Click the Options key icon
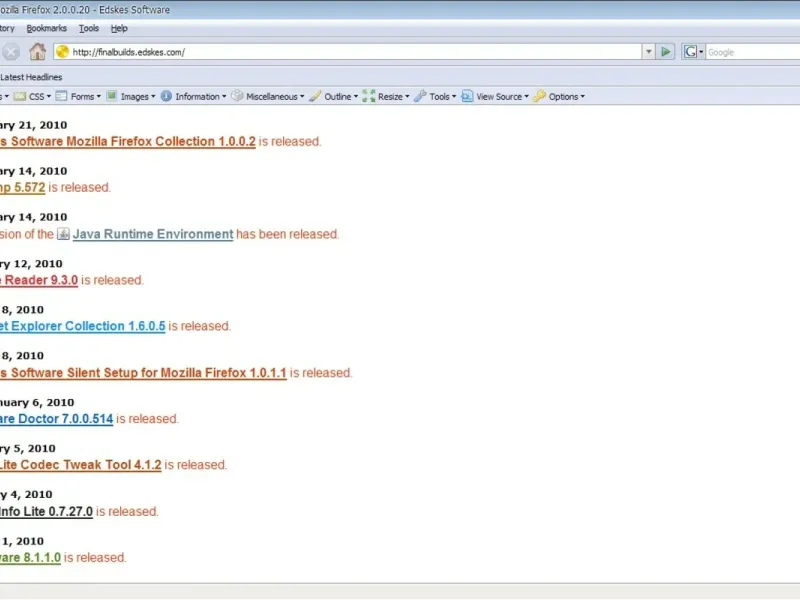 (x=539, y=96)
